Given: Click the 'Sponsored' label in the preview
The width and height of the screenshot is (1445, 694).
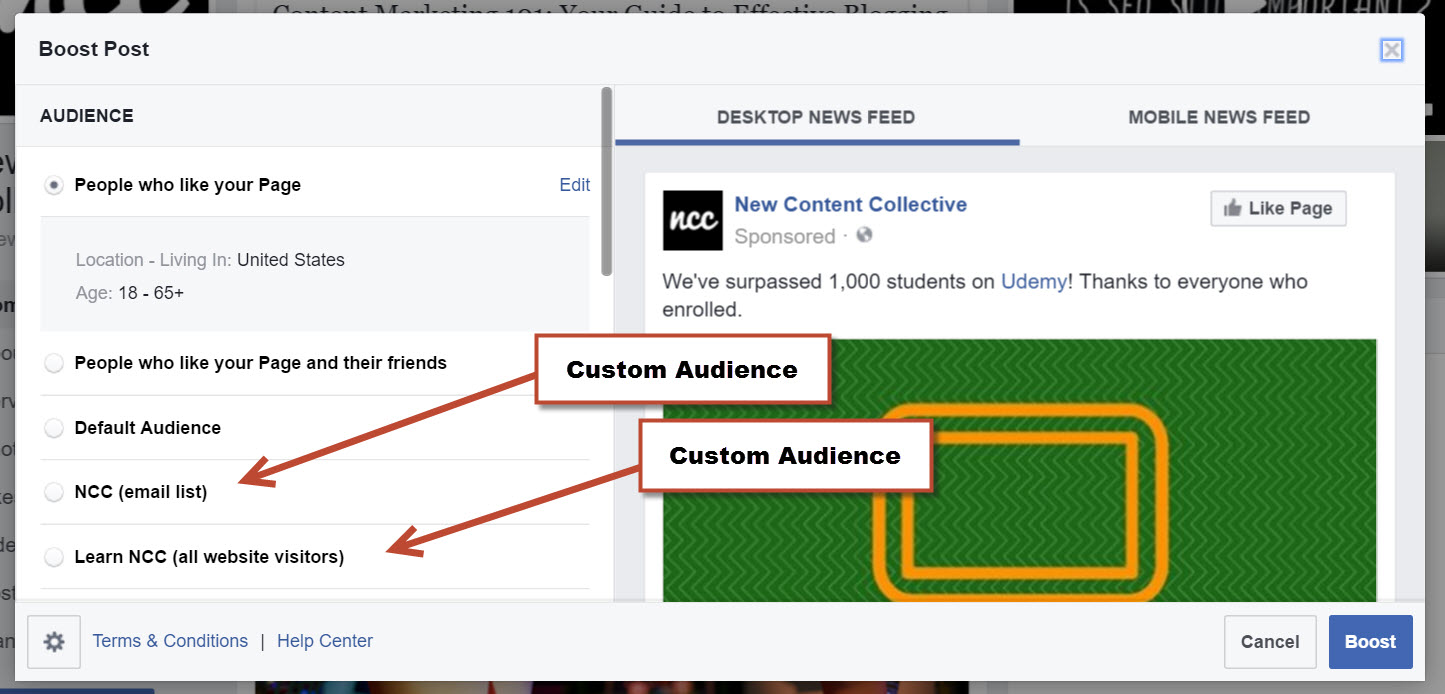Looking at the screenshot, I should pyautogui.click(x=785, y=237).
